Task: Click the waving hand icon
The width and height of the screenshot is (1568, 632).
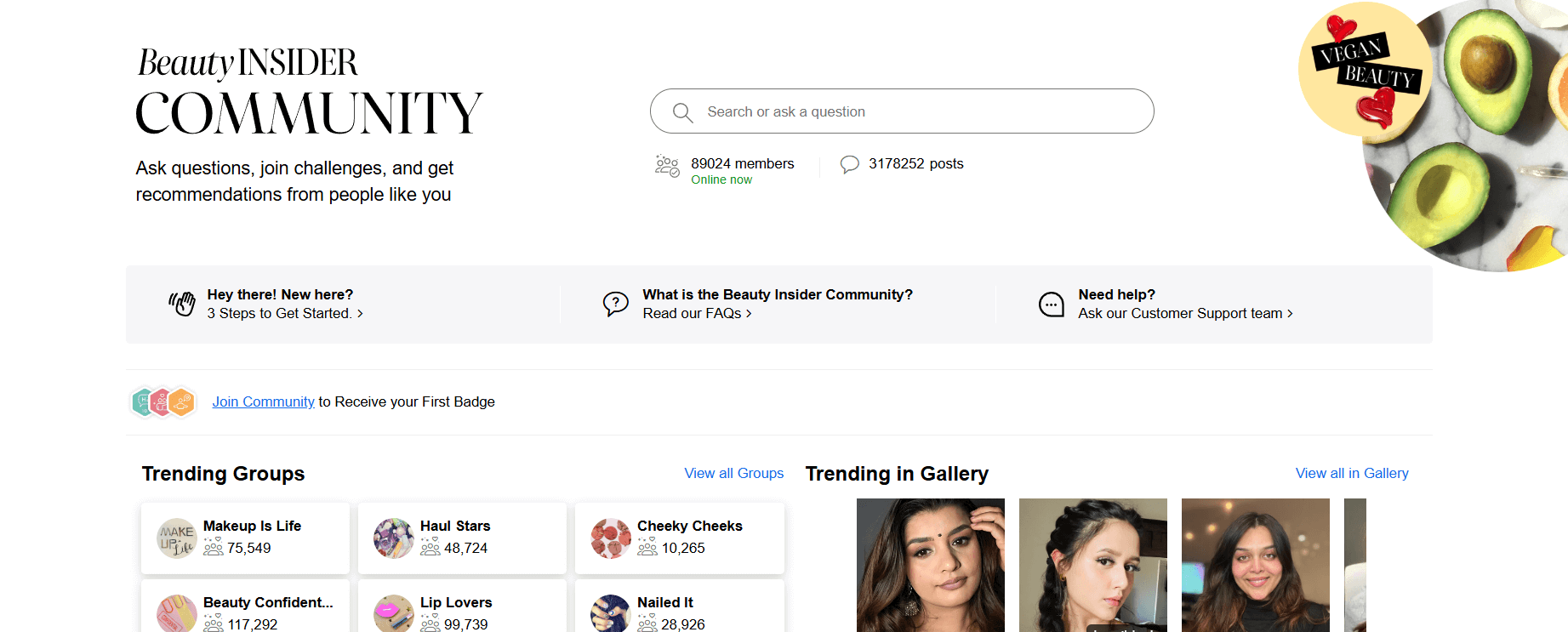Action: coord(182,303)
